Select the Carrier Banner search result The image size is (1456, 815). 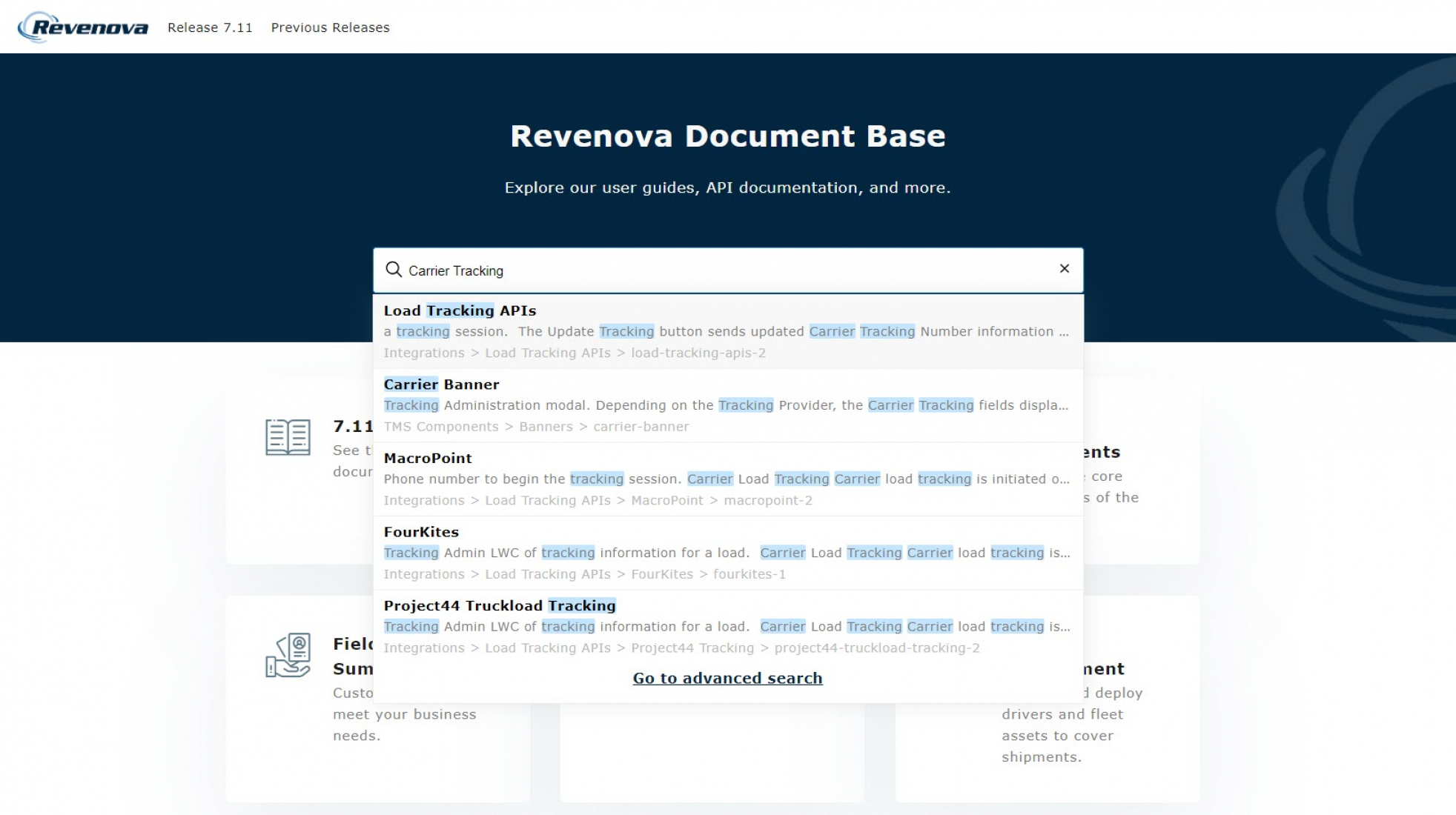(x=441, y=384)
